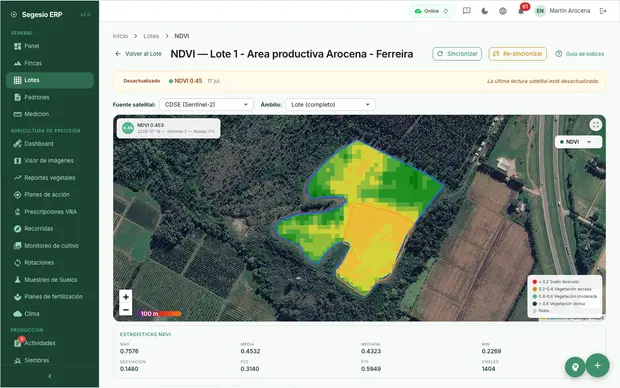Open the chat feedback icon in top bar
The image size is (620, 388).
(467, 11)
